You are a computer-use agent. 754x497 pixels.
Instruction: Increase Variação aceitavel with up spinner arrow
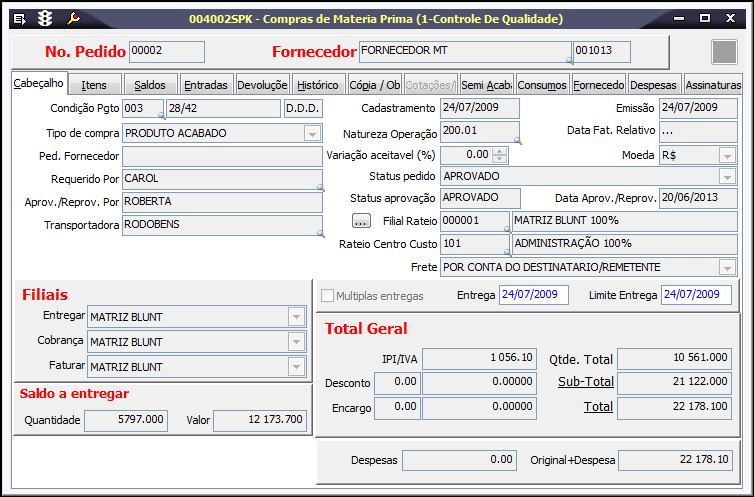coord(500,152)
